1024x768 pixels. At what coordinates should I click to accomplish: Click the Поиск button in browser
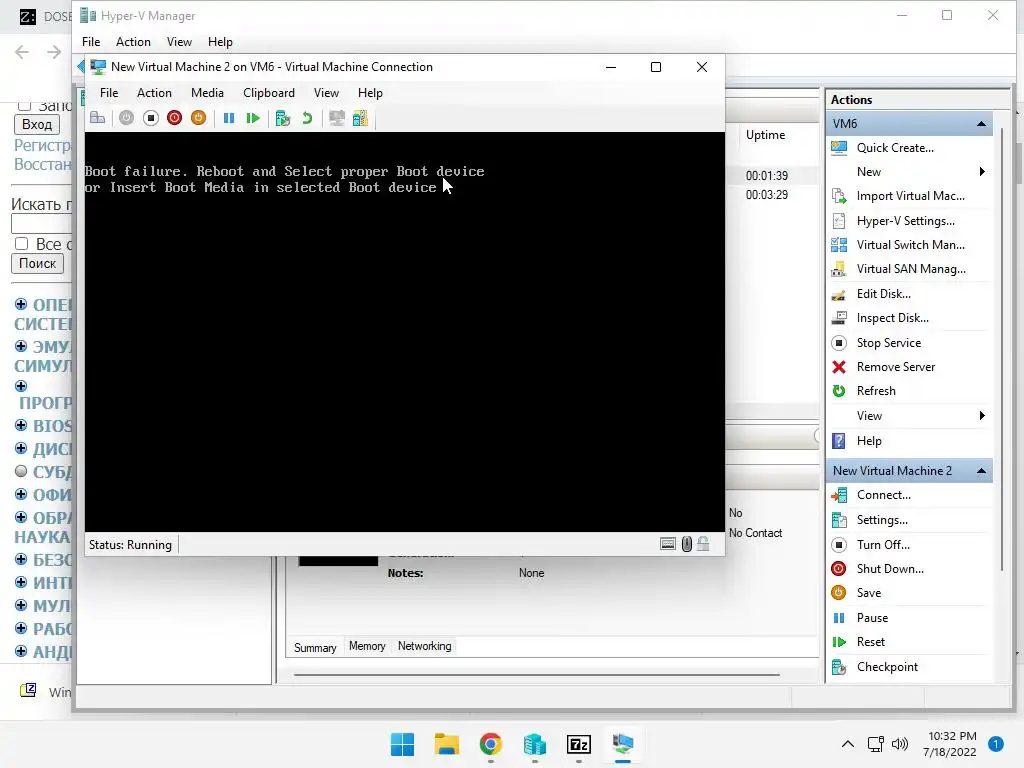tap(37, 263)
